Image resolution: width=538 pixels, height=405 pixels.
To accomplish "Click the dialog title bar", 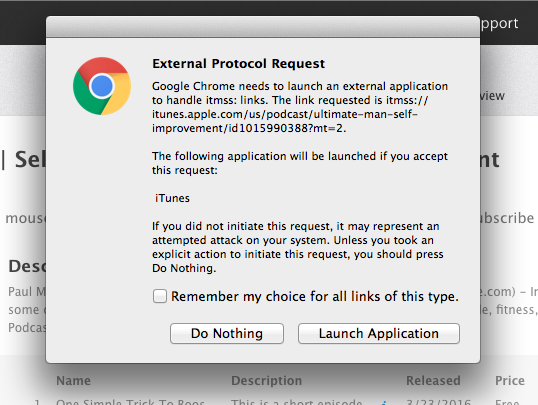I will 263,27.
